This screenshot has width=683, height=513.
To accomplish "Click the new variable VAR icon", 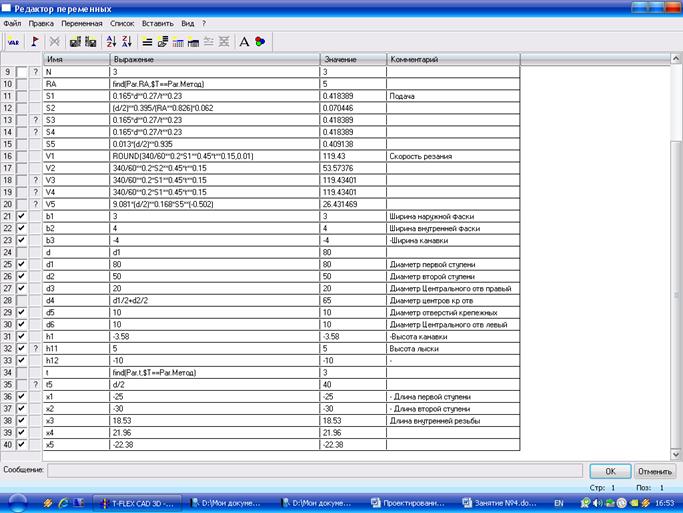I will (x=14, y=42).
